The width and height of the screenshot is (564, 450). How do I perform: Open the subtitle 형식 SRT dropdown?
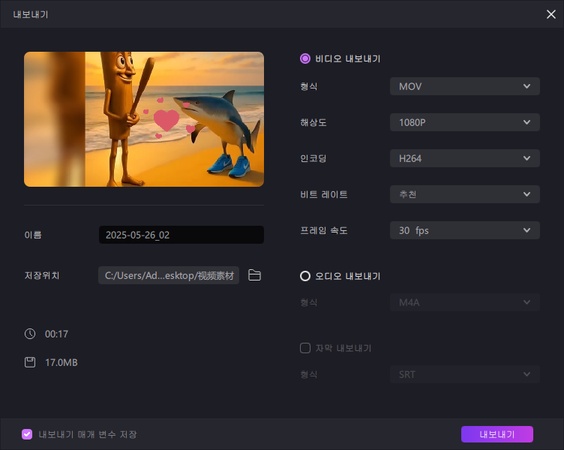(465, 374)
